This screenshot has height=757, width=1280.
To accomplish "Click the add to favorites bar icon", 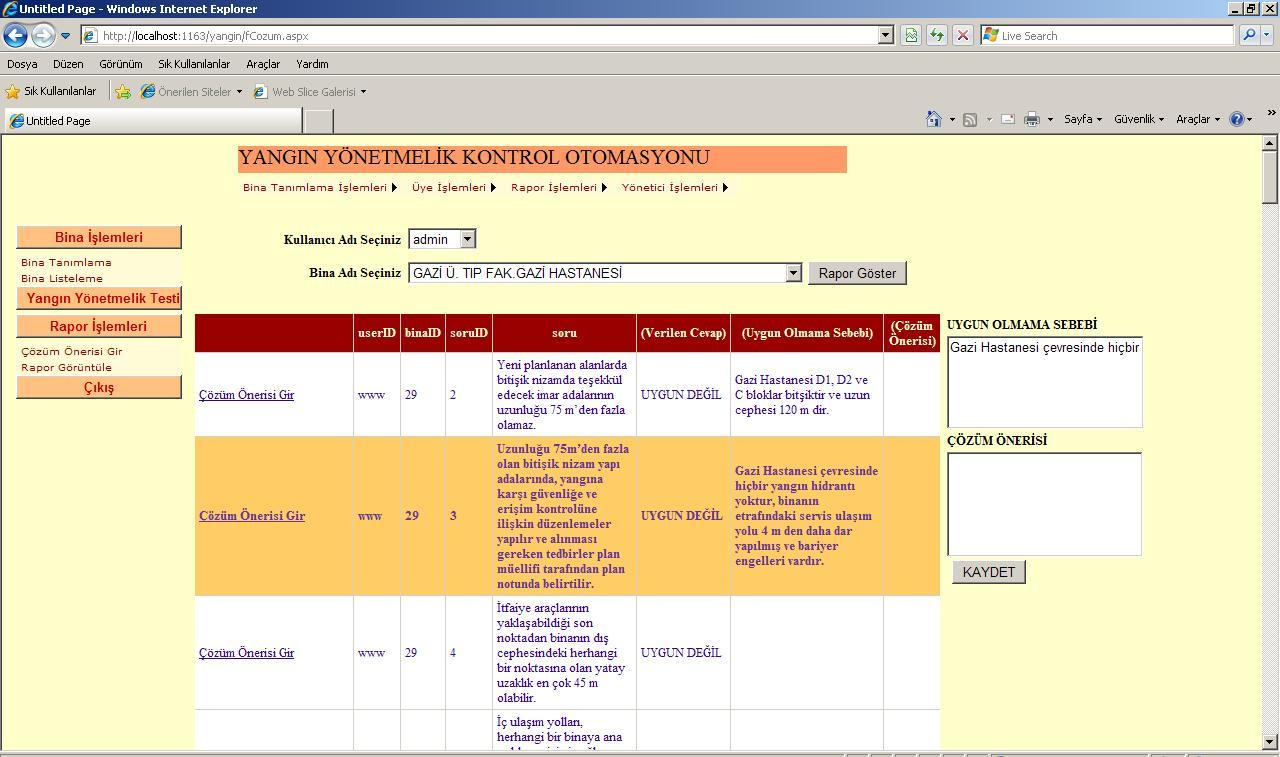I will tap(123, 91).
